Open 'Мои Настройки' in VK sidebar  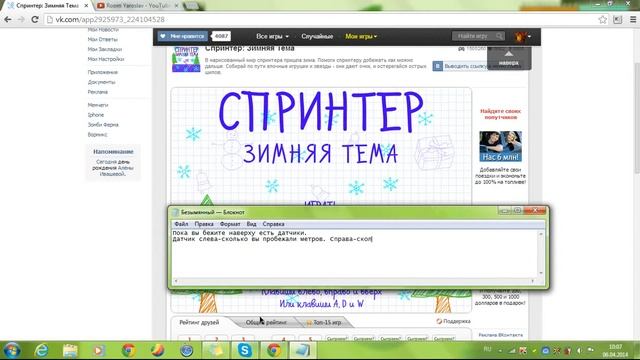[106, 59]
